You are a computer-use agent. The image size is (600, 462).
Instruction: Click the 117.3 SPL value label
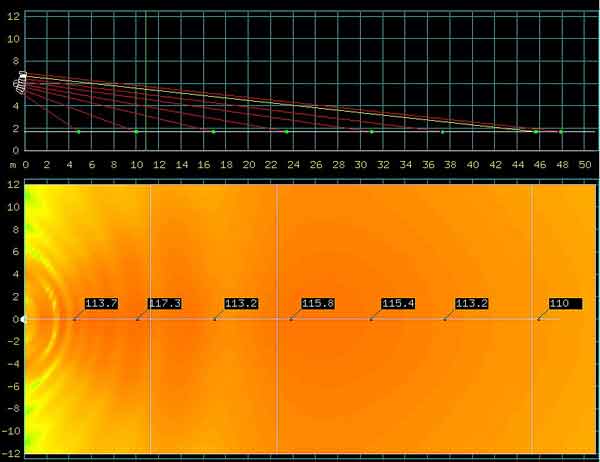[165, 304]
